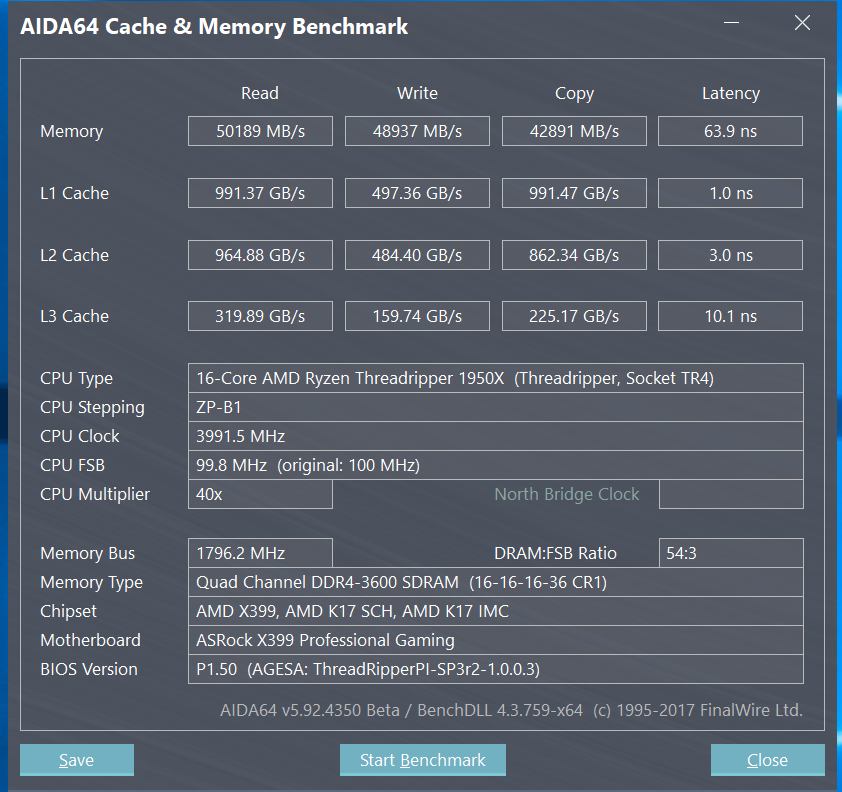This screenshot has width=842, height=792.
Task: Click the DRAM:FSB Ratio 54:3 field
Action: pyautogui.click(x=731, y=553)
